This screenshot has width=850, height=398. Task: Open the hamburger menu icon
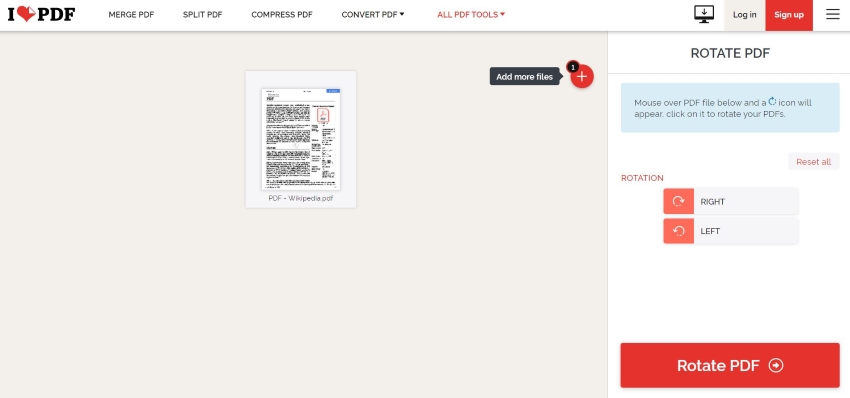[833, 15]
